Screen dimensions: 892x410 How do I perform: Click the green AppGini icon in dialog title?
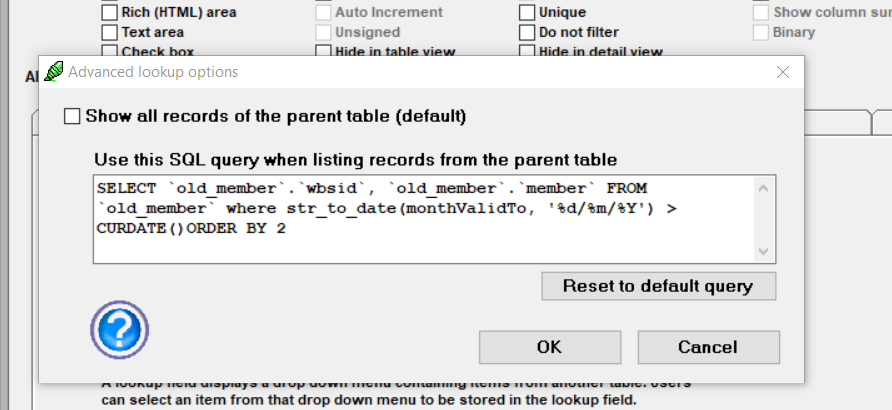(x=53, y=72)
